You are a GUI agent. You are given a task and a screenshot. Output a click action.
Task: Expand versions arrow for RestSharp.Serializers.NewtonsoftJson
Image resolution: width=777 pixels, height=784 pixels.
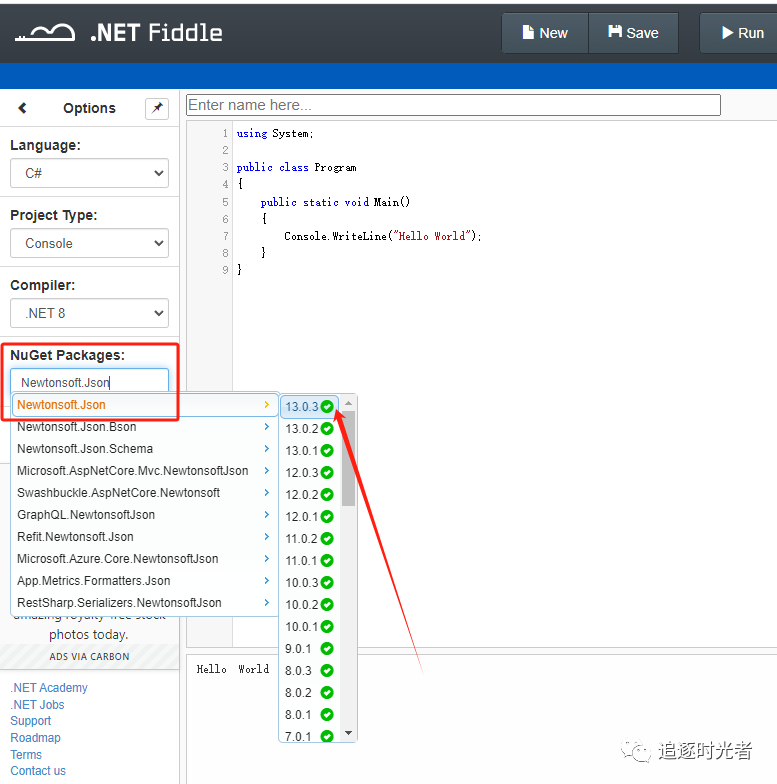(266, 602)
